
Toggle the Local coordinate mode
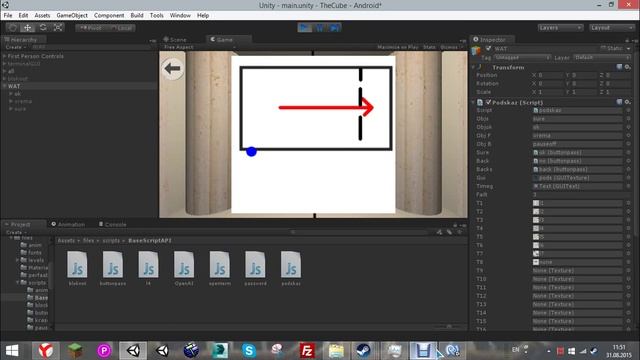pyautogui.click(x=121, y=28)
